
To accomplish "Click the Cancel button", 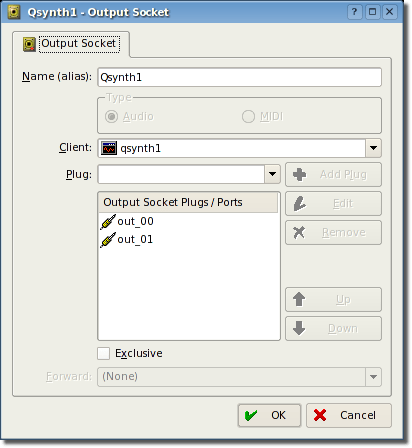I will coord(349,415).
